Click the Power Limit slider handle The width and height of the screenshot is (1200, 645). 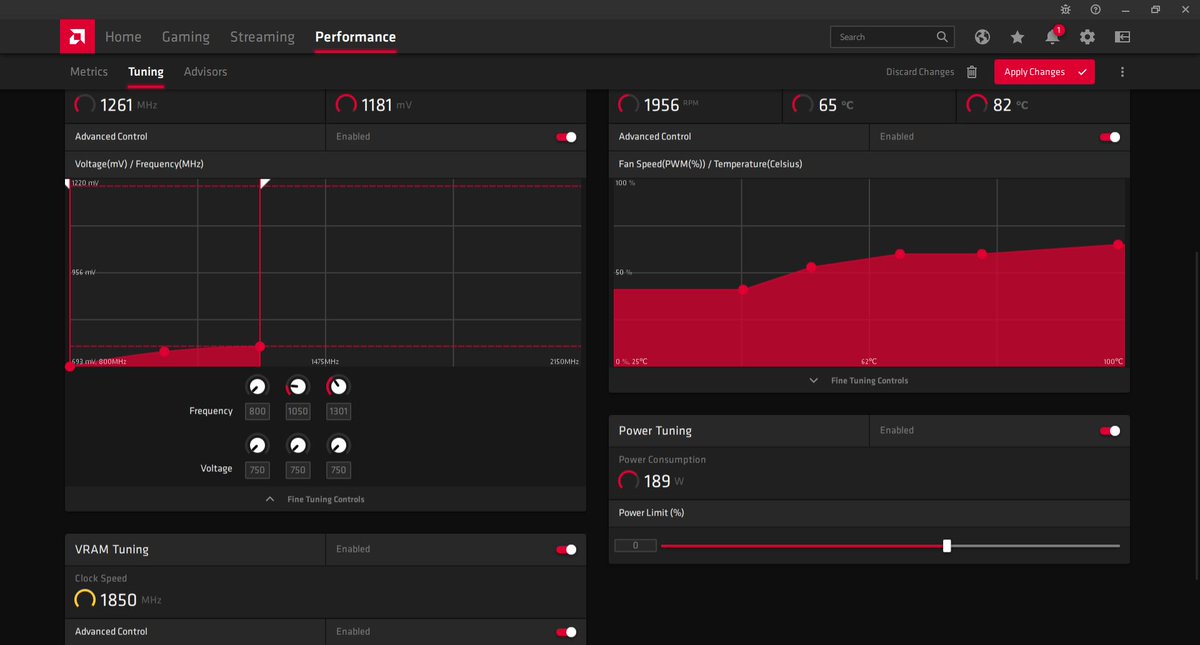[947, 546]
